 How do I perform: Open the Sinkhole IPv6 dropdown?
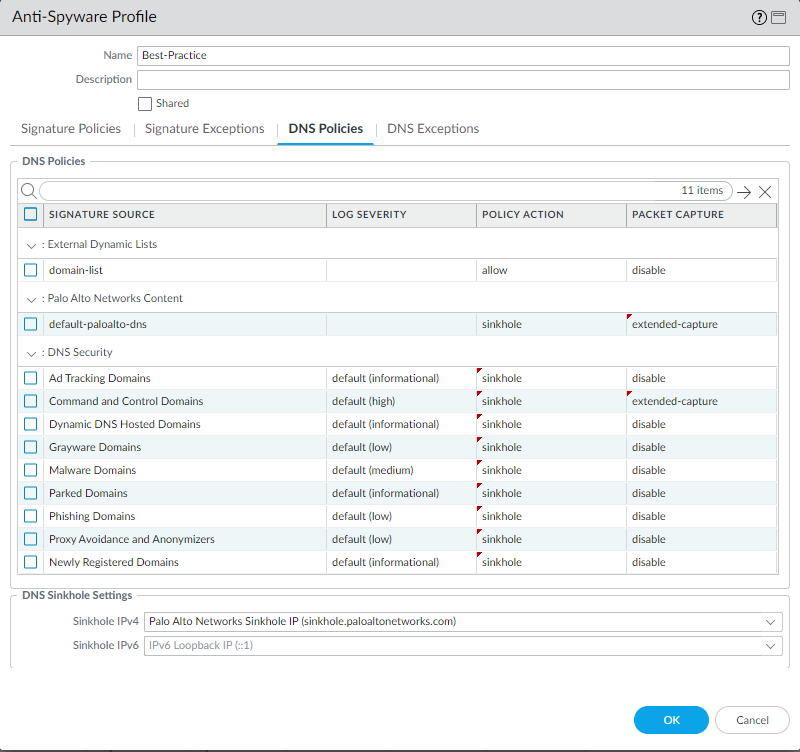point(769,646)
